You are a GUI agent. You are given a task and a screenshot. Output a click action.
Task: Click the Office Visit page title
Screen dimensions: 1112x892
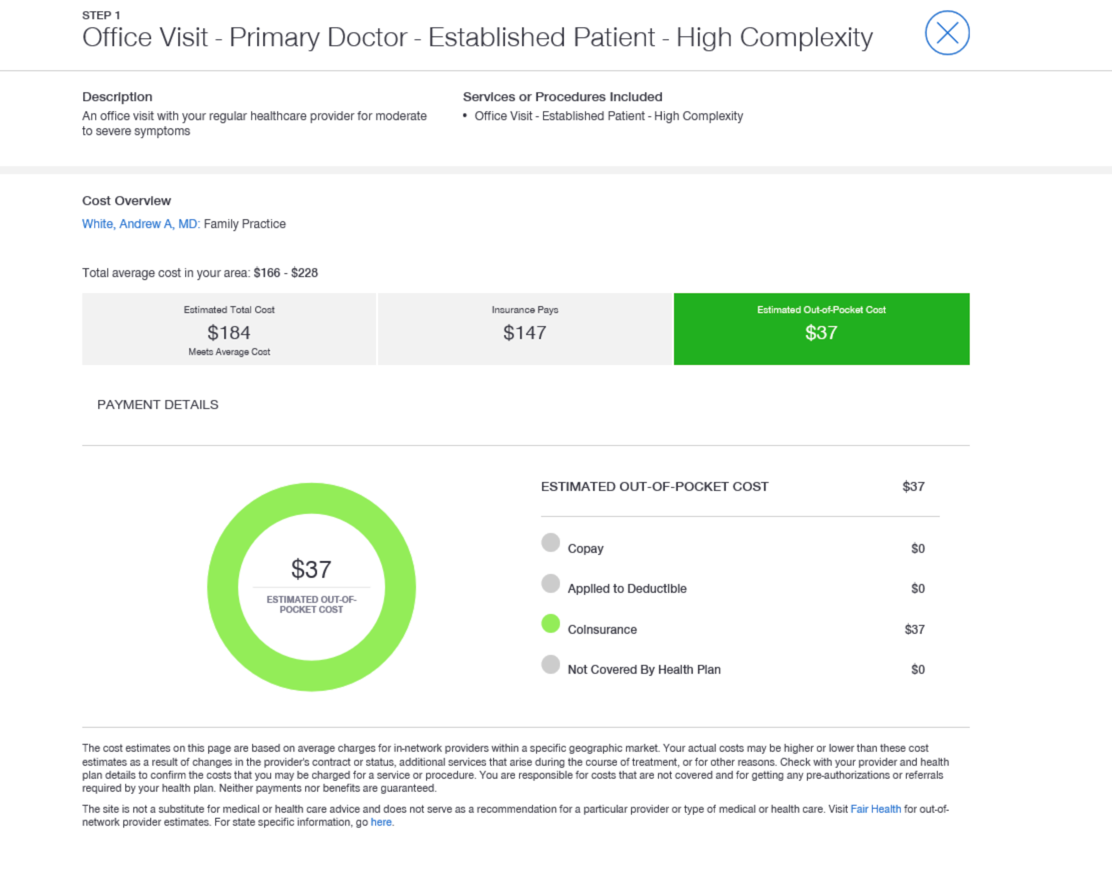[477, 38]
